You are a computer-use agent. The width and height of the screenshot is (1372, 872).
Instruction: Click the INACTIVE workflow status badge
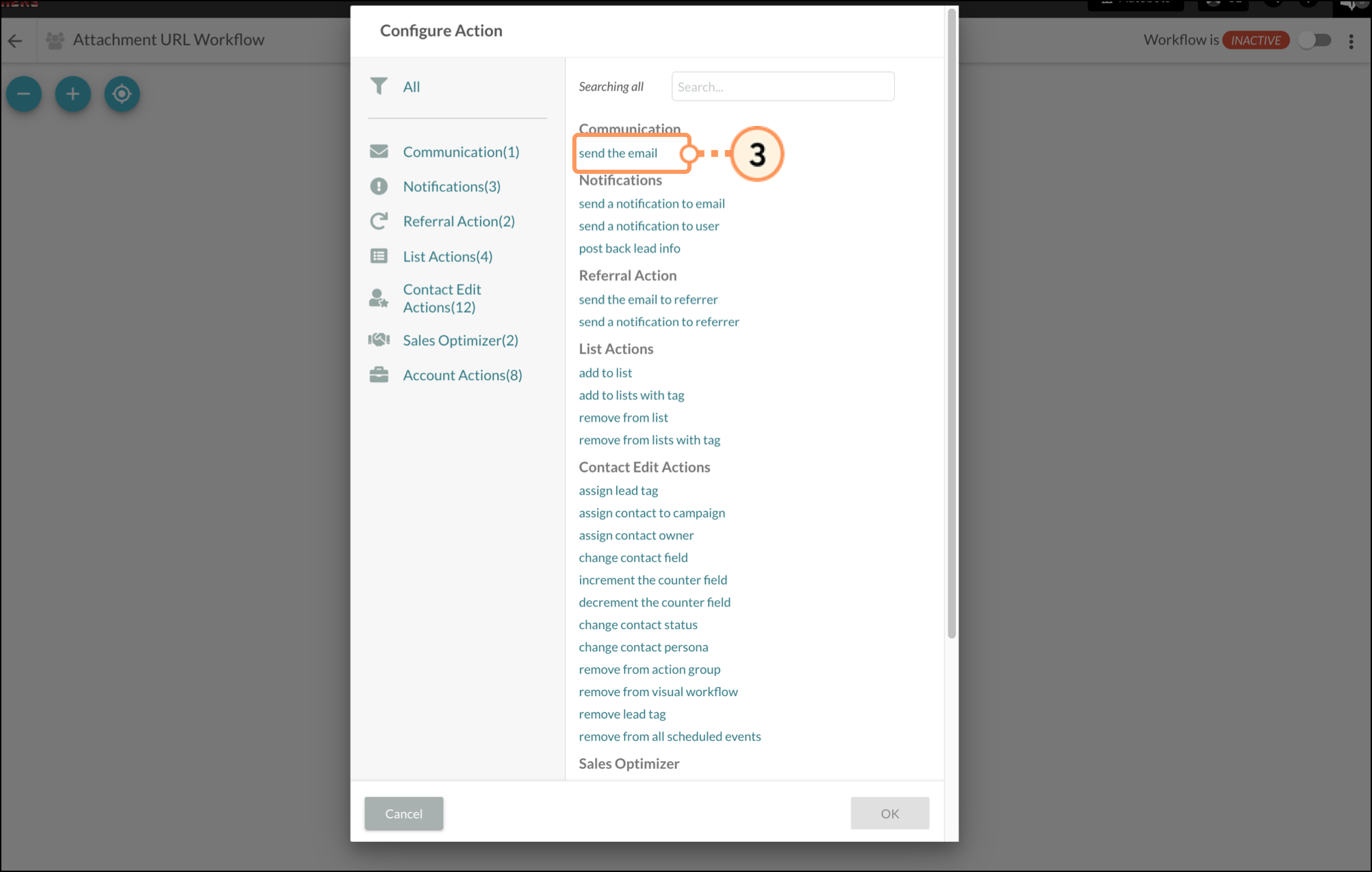(x=1256, y=40)
